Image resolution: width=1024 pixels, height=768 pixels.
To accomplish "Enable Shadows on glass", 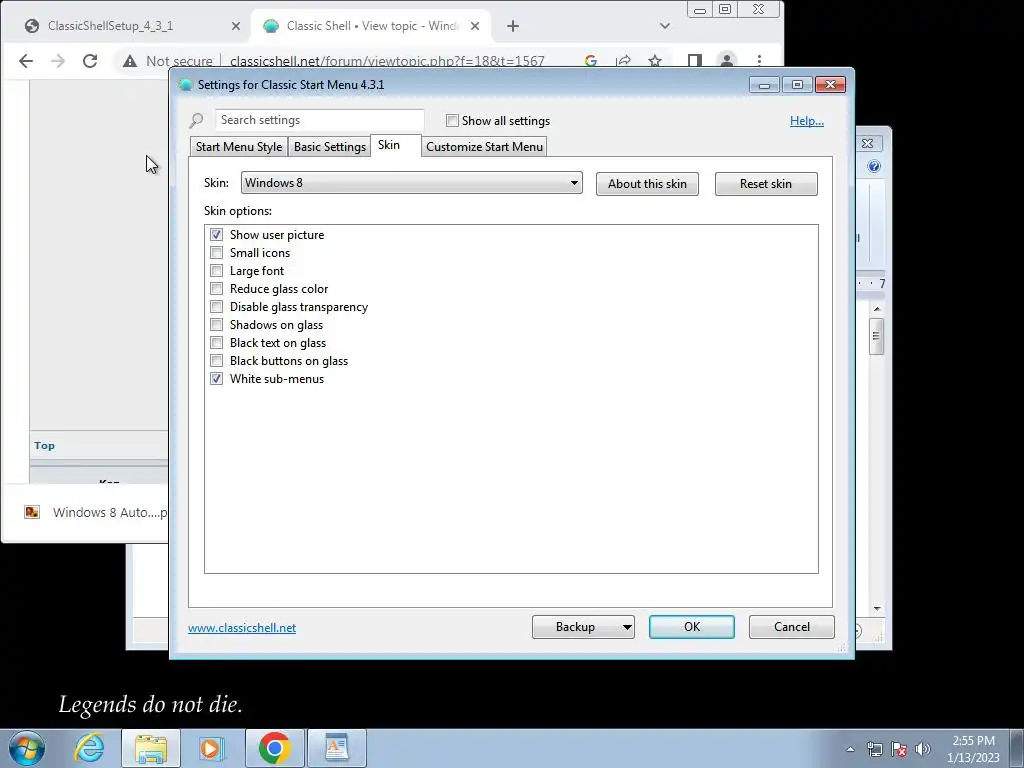I will 216,325.
